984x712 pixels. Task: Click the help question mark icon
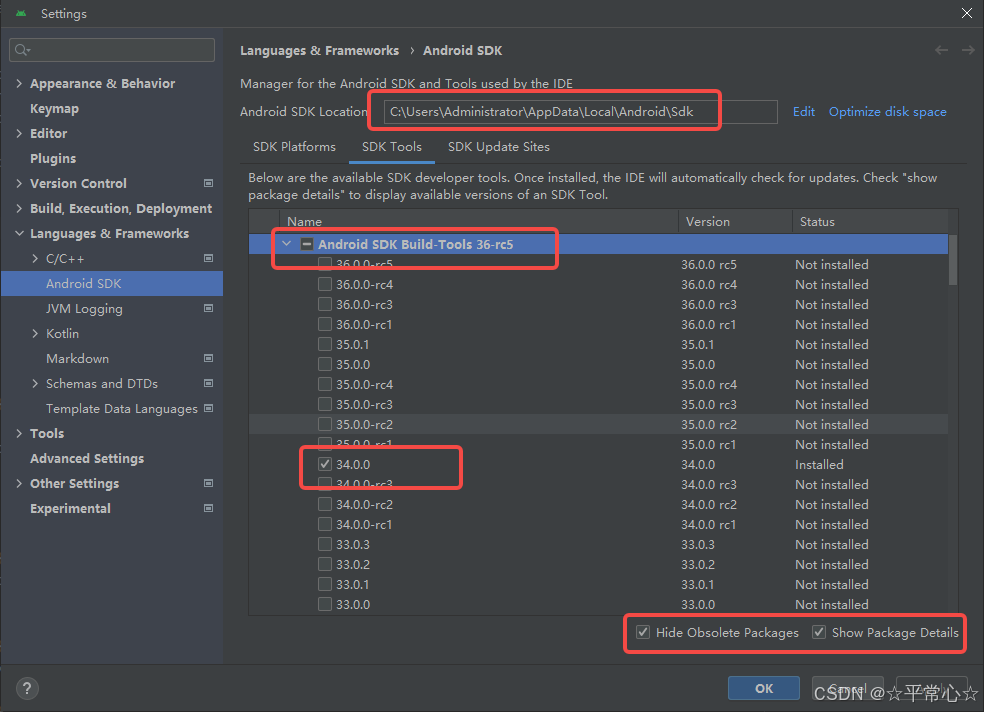[x=26, y=688]
